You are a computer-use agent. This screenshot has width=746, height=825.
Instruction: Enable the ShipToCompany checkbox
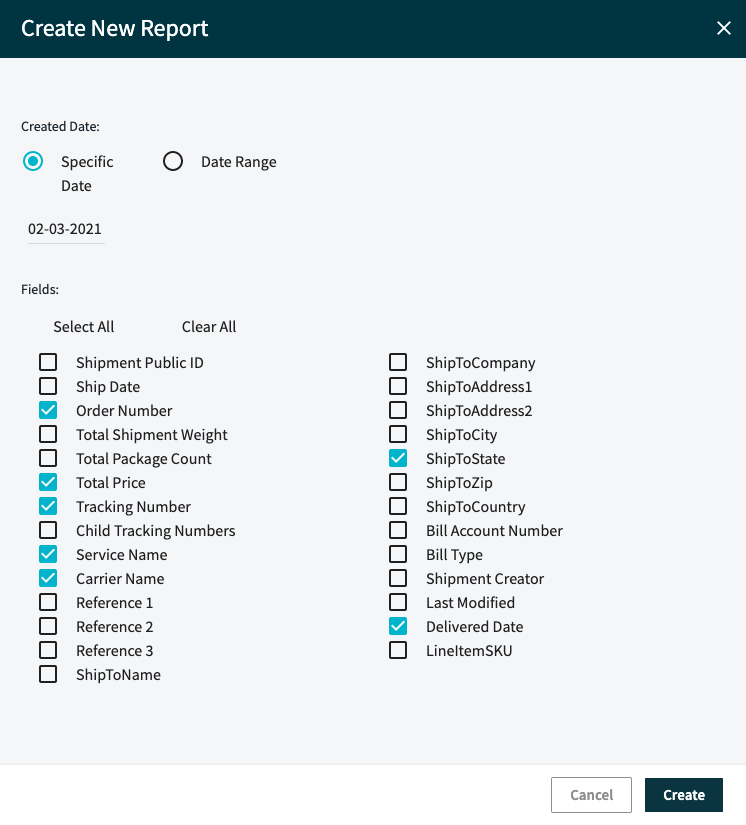(x=397, y=362)
